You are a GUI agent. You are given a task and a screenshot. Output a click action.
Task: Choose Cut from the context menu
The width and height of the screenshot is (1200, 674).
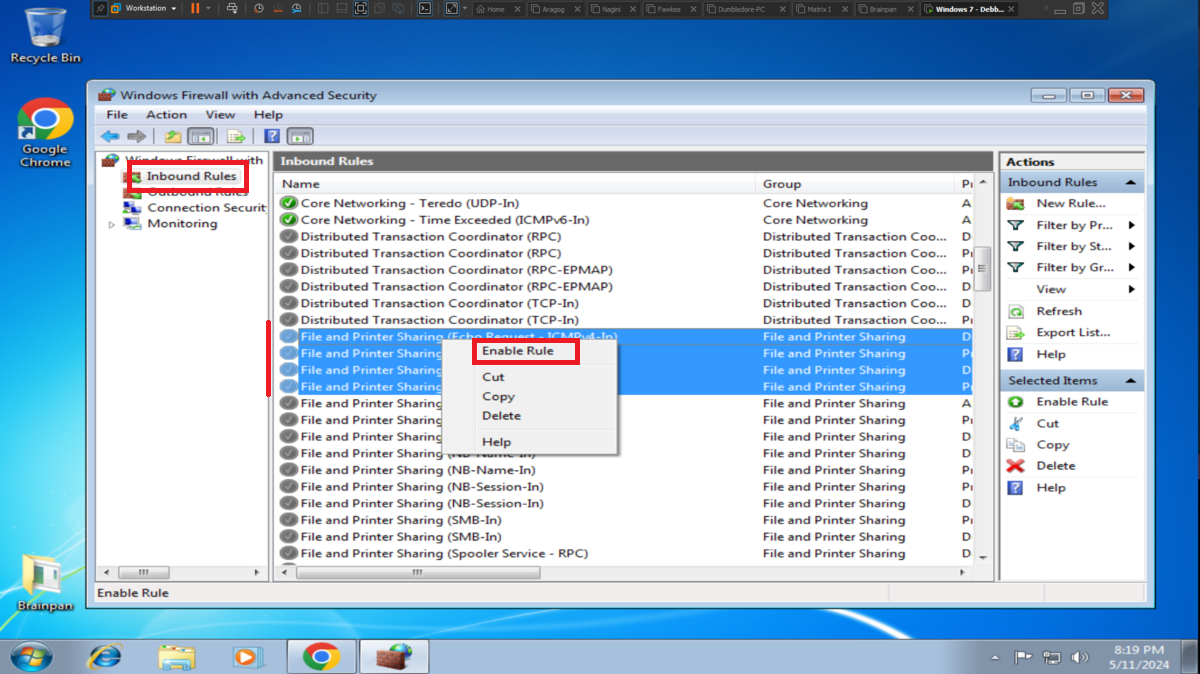[x=493, y=377]
